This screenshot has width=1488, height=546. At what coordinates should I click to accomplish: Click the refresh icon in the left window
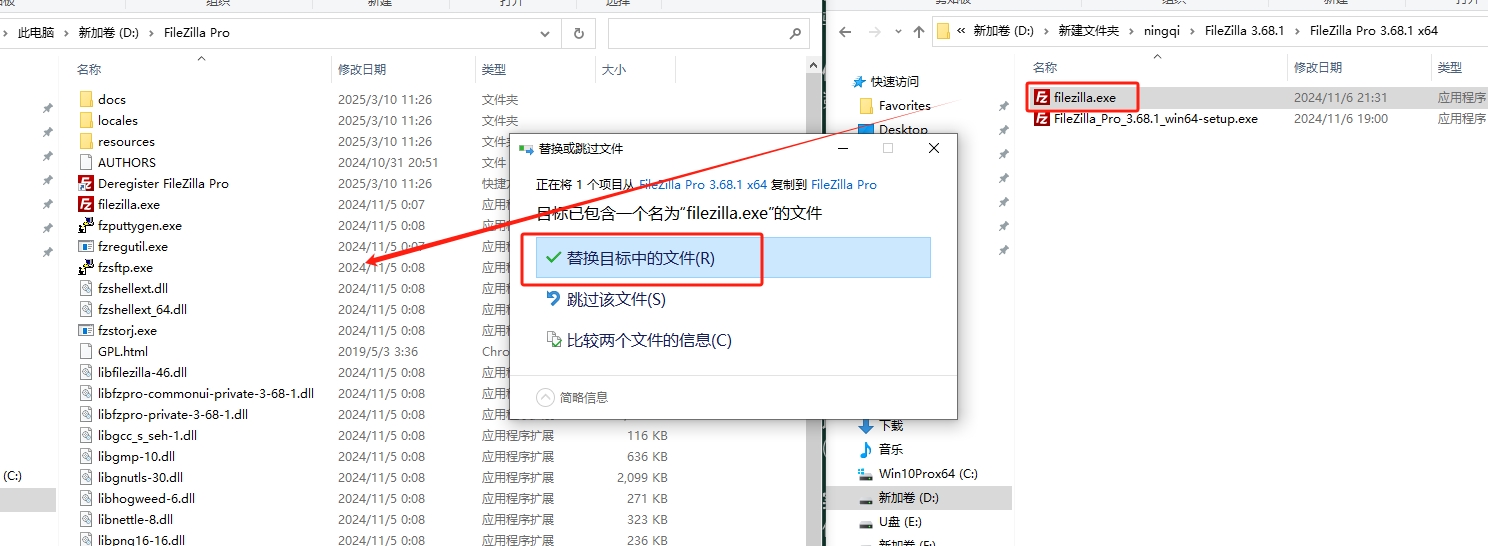pyautogui.click(x=578, y=33)
